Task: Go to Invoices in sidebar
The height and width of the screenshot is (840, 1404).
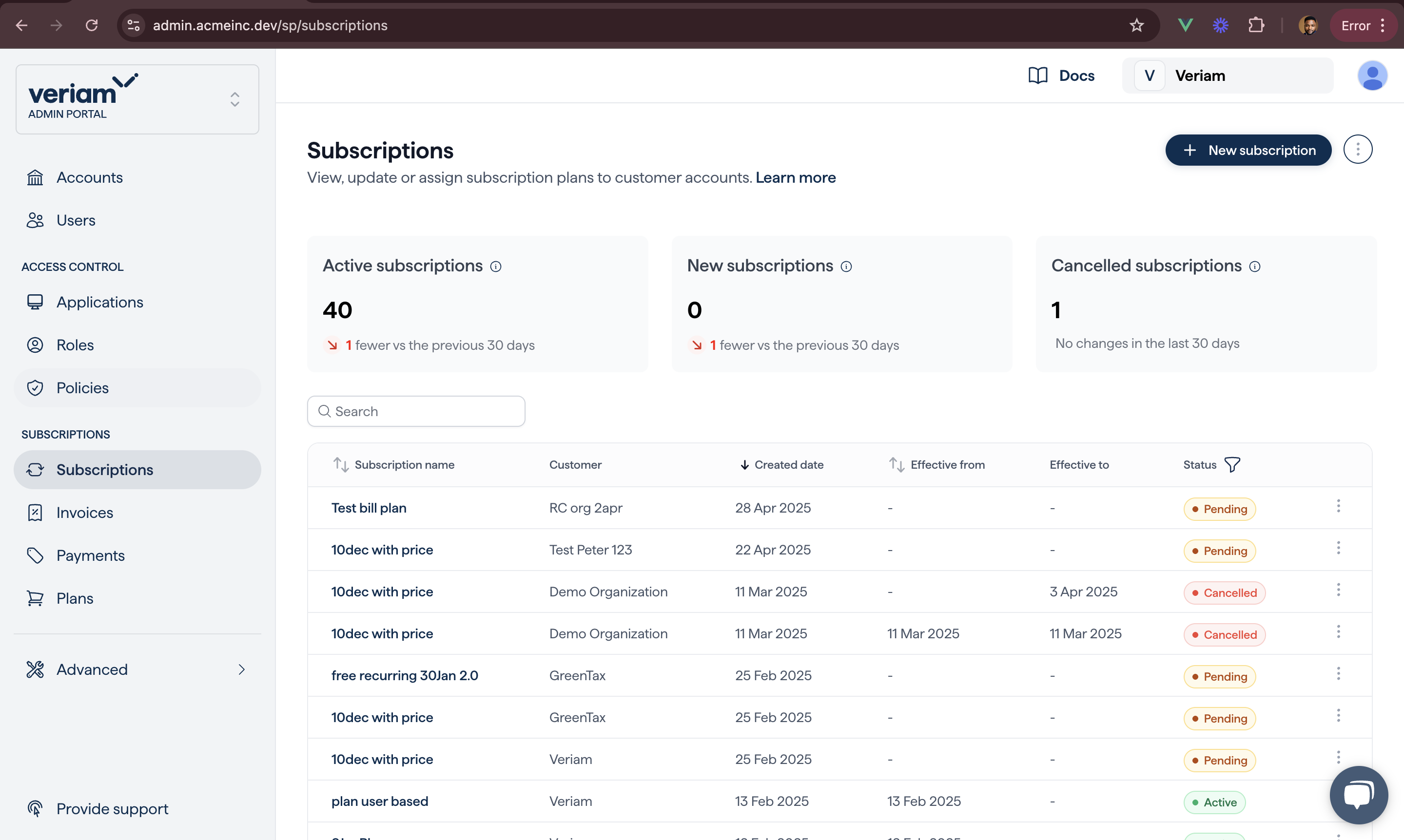Action: 84,513
